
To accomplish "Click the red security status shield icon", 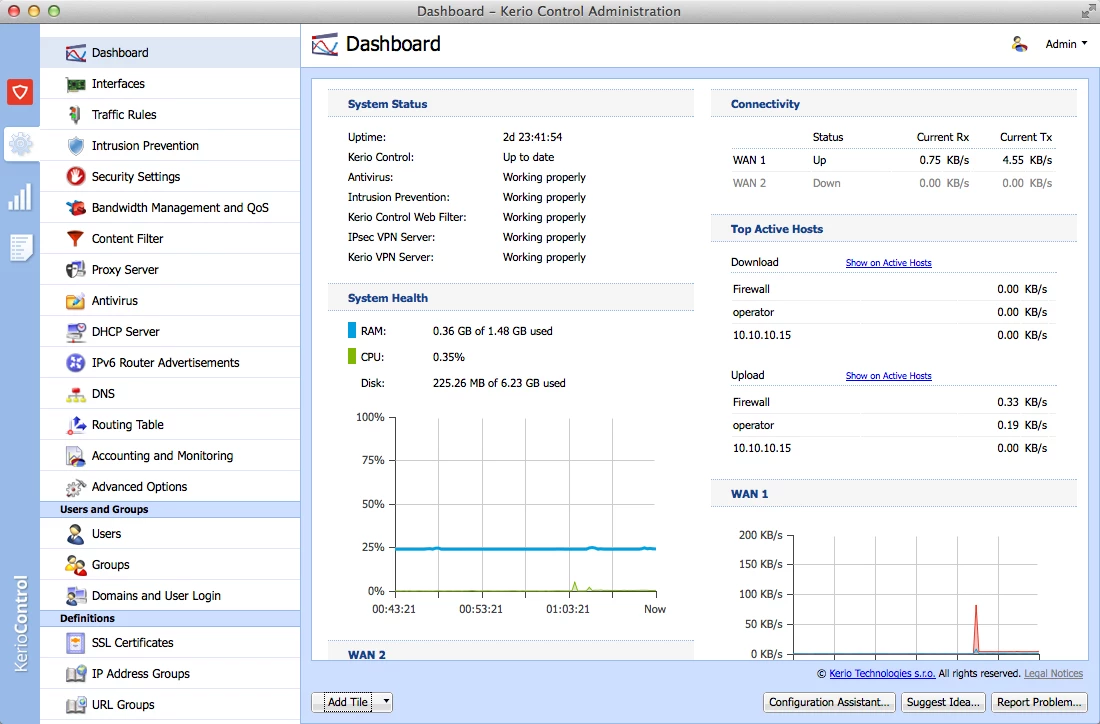I will pos(19,91).
